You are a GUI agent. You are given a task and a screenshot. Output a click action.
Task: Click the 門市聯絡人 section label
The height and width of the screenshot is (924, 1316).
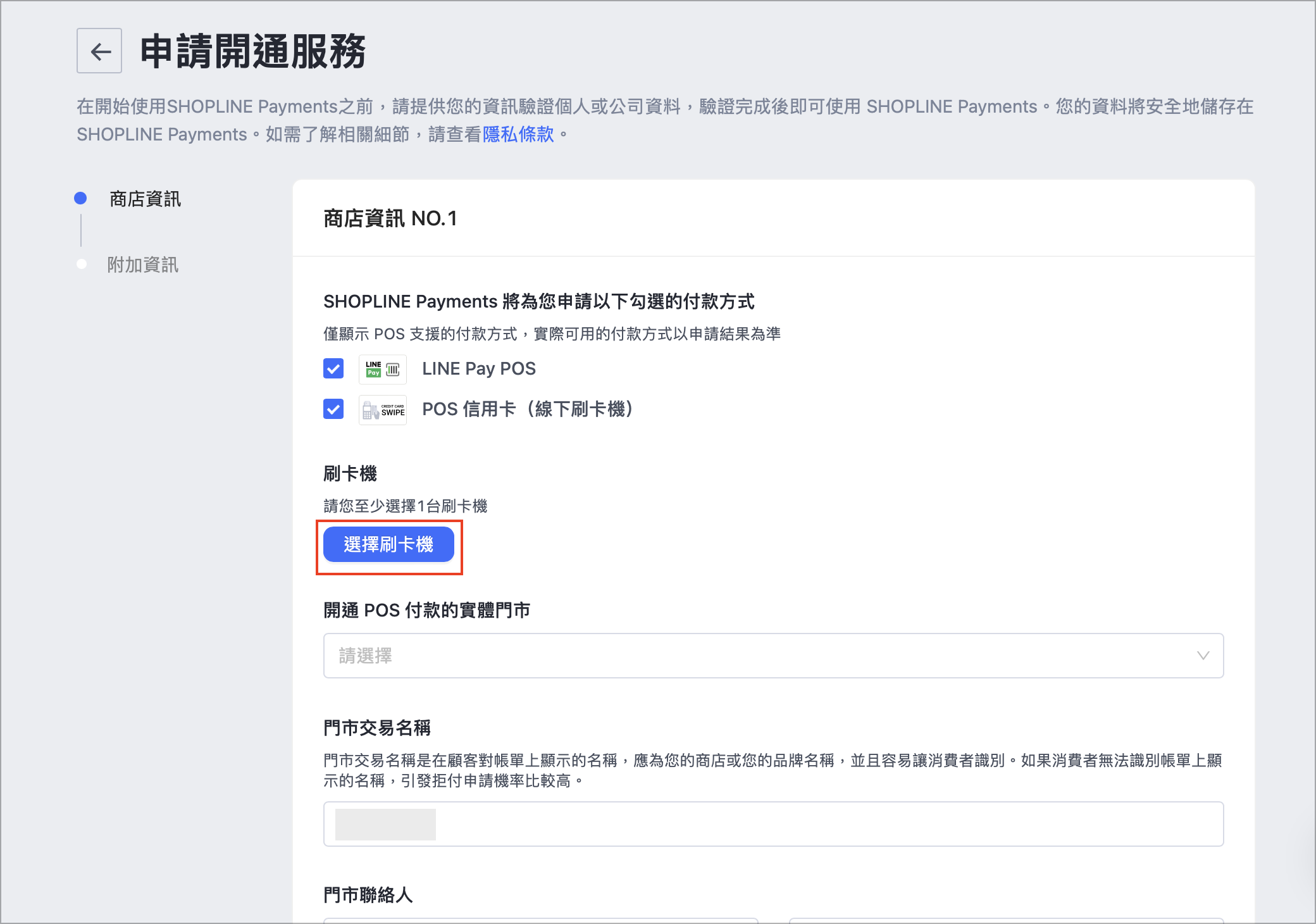pos(368,895)
